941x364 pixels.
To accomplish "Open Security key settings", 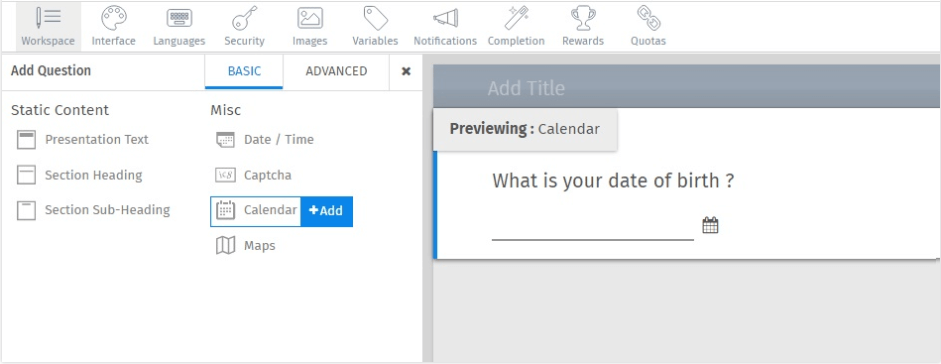I will pos(244,27).
